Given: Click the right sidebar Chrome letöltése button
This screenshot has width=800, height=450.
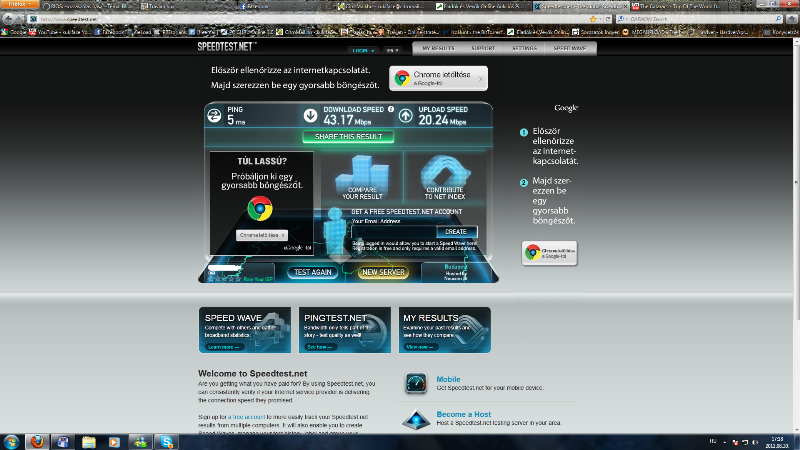Looking at the screenshot, I should click(x=549, y=253).
